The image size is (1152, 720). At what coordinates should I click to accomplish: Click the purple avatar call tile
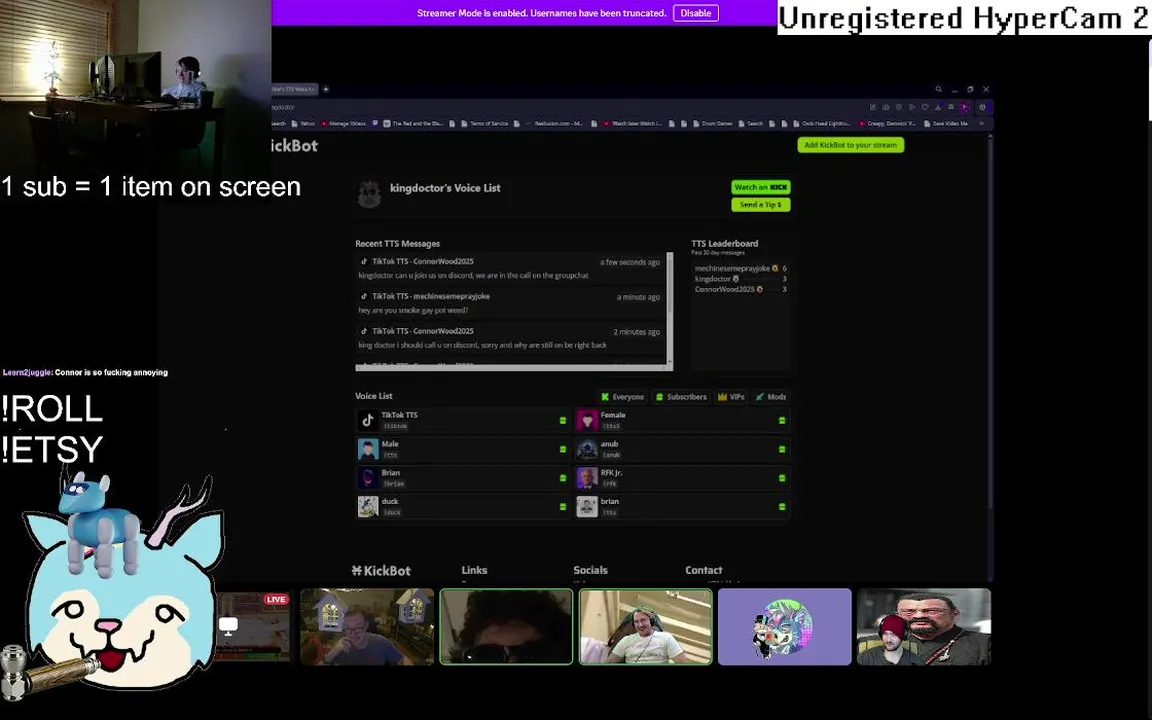(x=785, y=627)
